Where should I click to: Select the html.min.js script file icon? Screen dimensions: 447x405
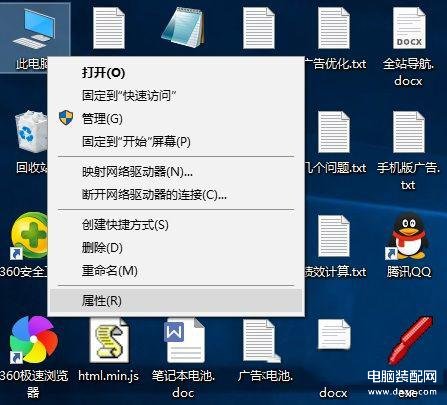(x=109, y=340)
